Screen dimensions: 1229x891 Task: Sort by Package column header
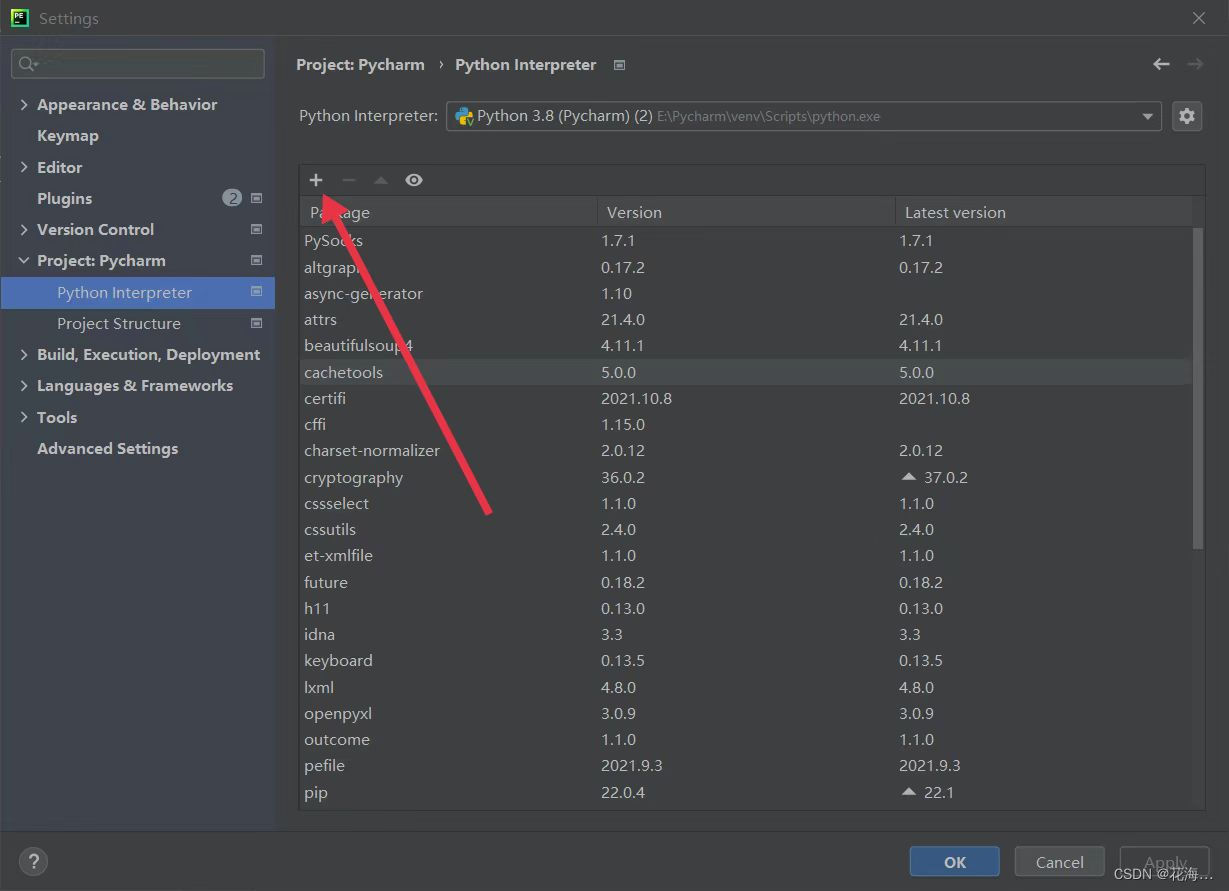click(x=448, y=212)
